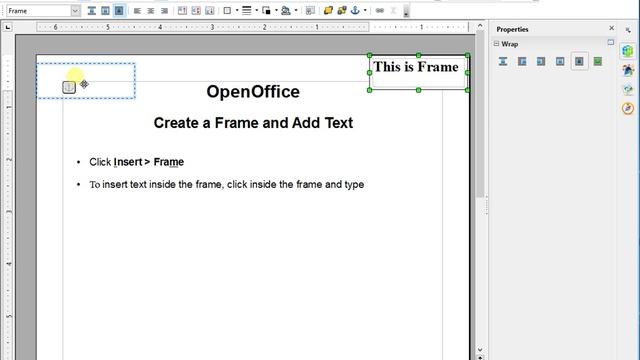Open sidebar settings menu
This screenshot has height=360, width=640.
click(628, 30)
